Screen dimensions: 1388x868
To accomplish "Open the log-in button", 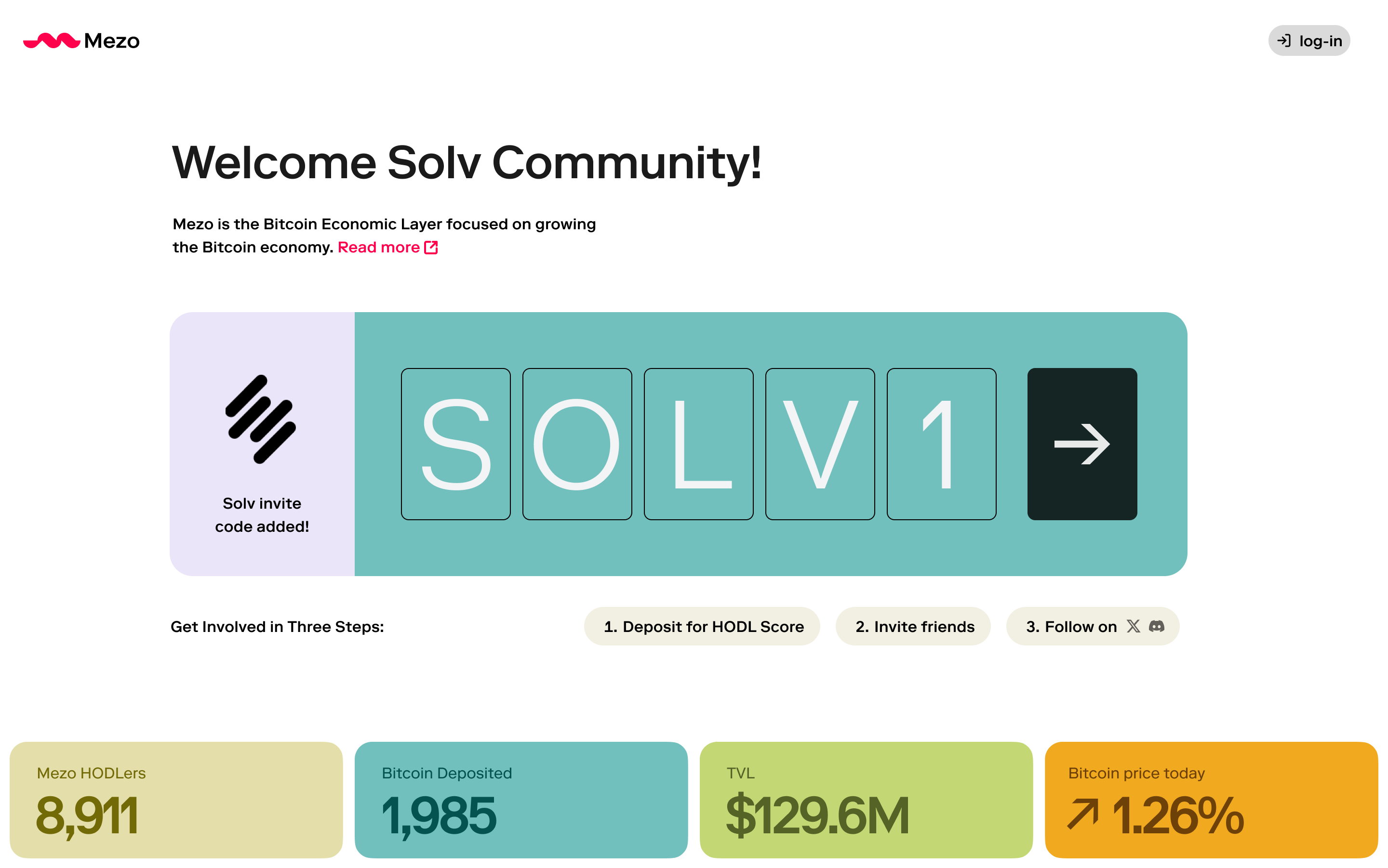I will pyautogui.click(x=1309, y=41).
